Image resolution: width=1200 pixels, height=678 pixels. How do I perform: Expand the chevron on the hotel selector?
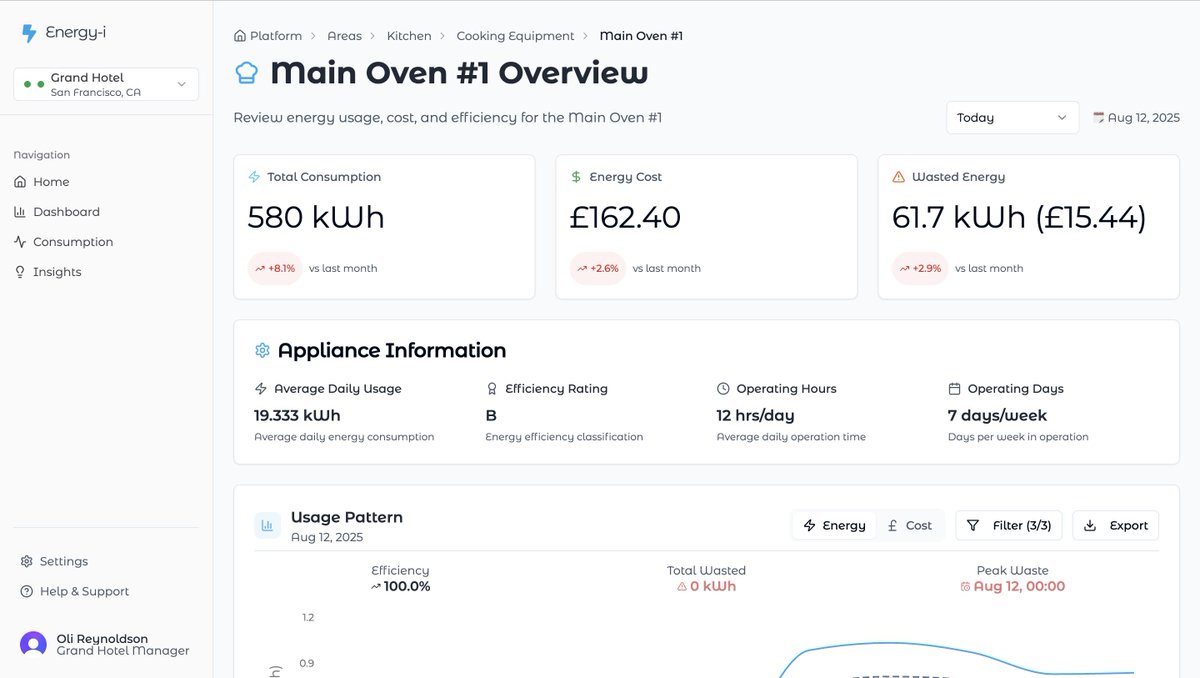pyautogui.click(x=181, y=85)
